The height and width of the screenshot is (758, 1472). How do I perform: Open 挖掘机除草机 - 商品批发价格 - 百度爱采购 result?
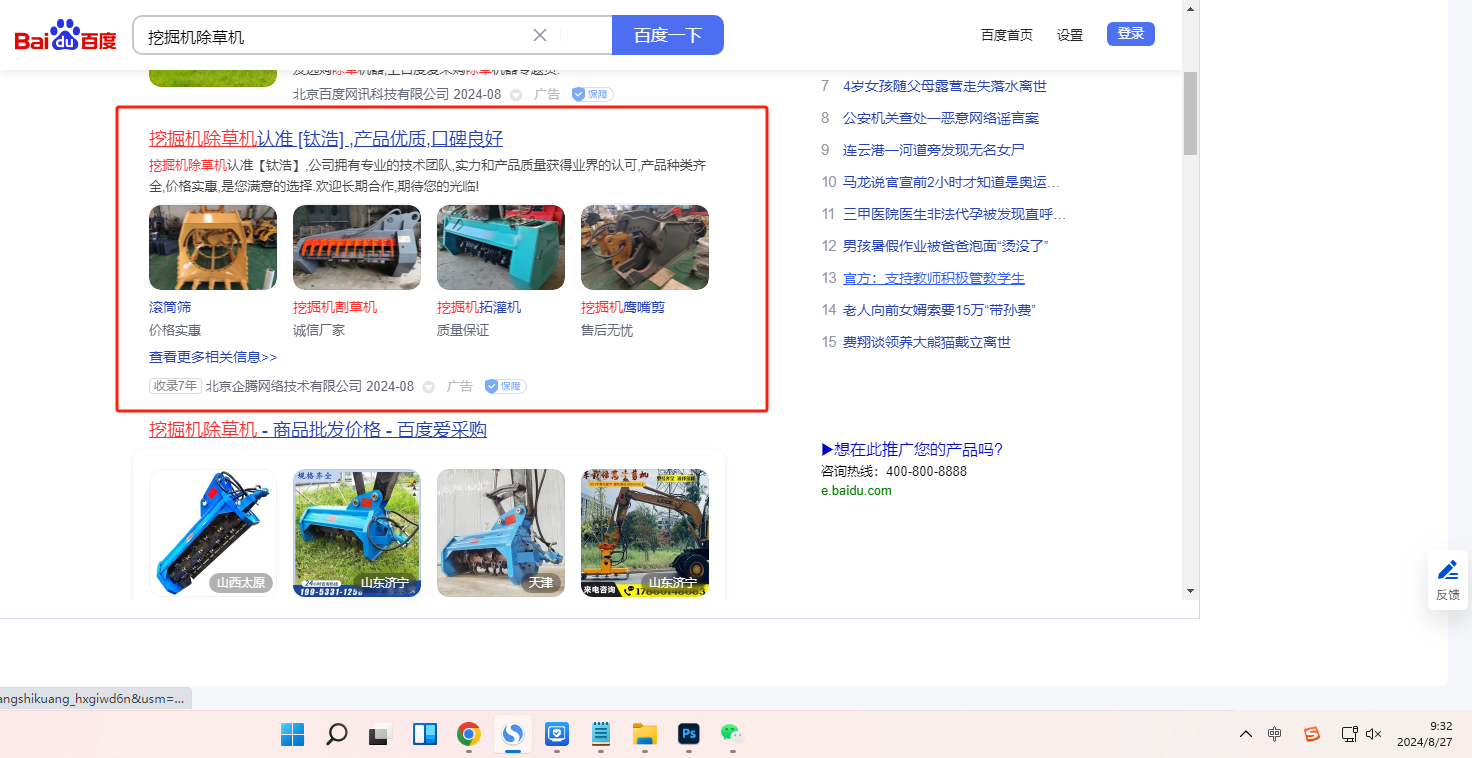(318, 430)
